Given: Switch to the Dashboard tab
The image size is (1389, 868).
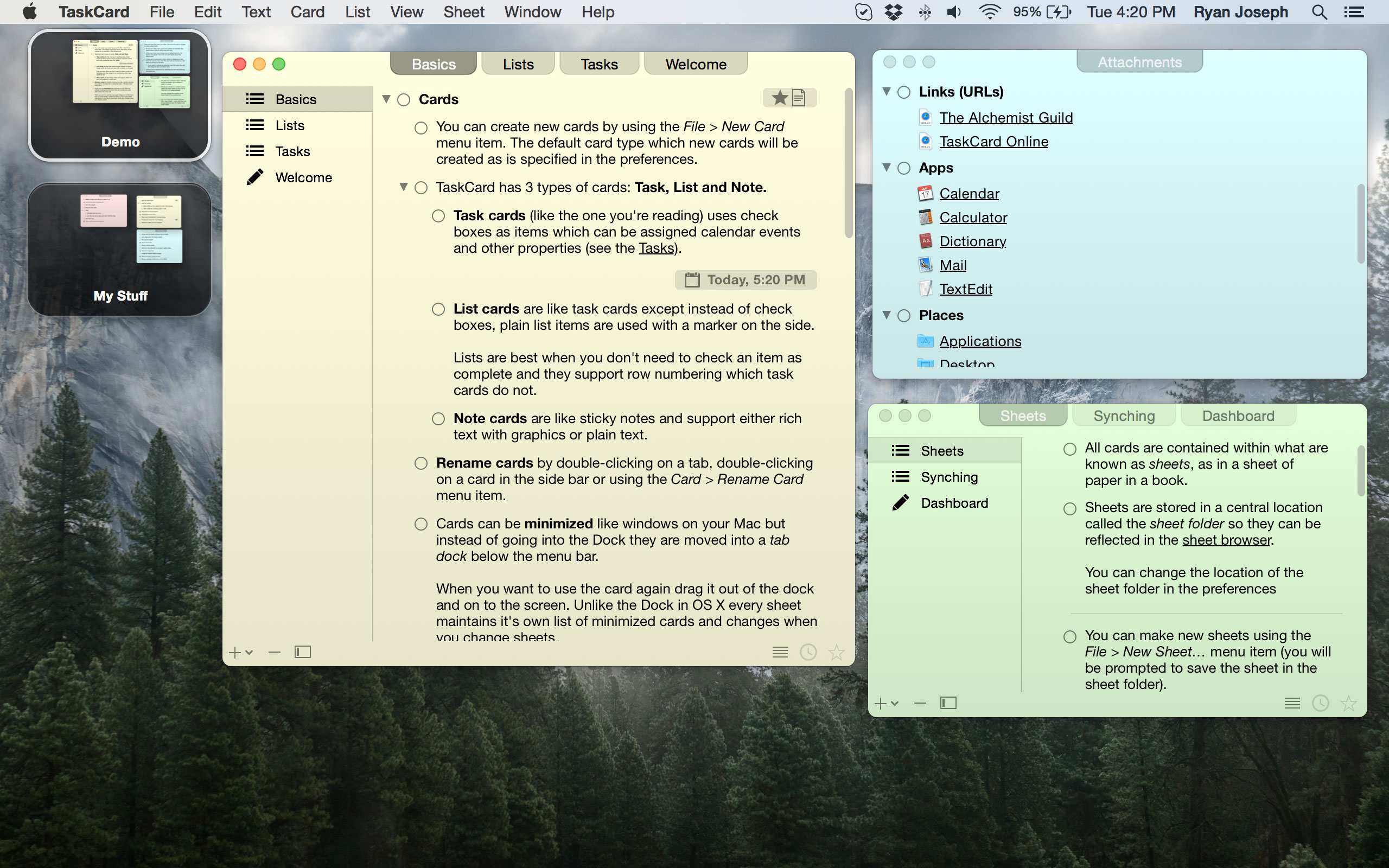Looking at the screenshot, I should pos(1238,416).
